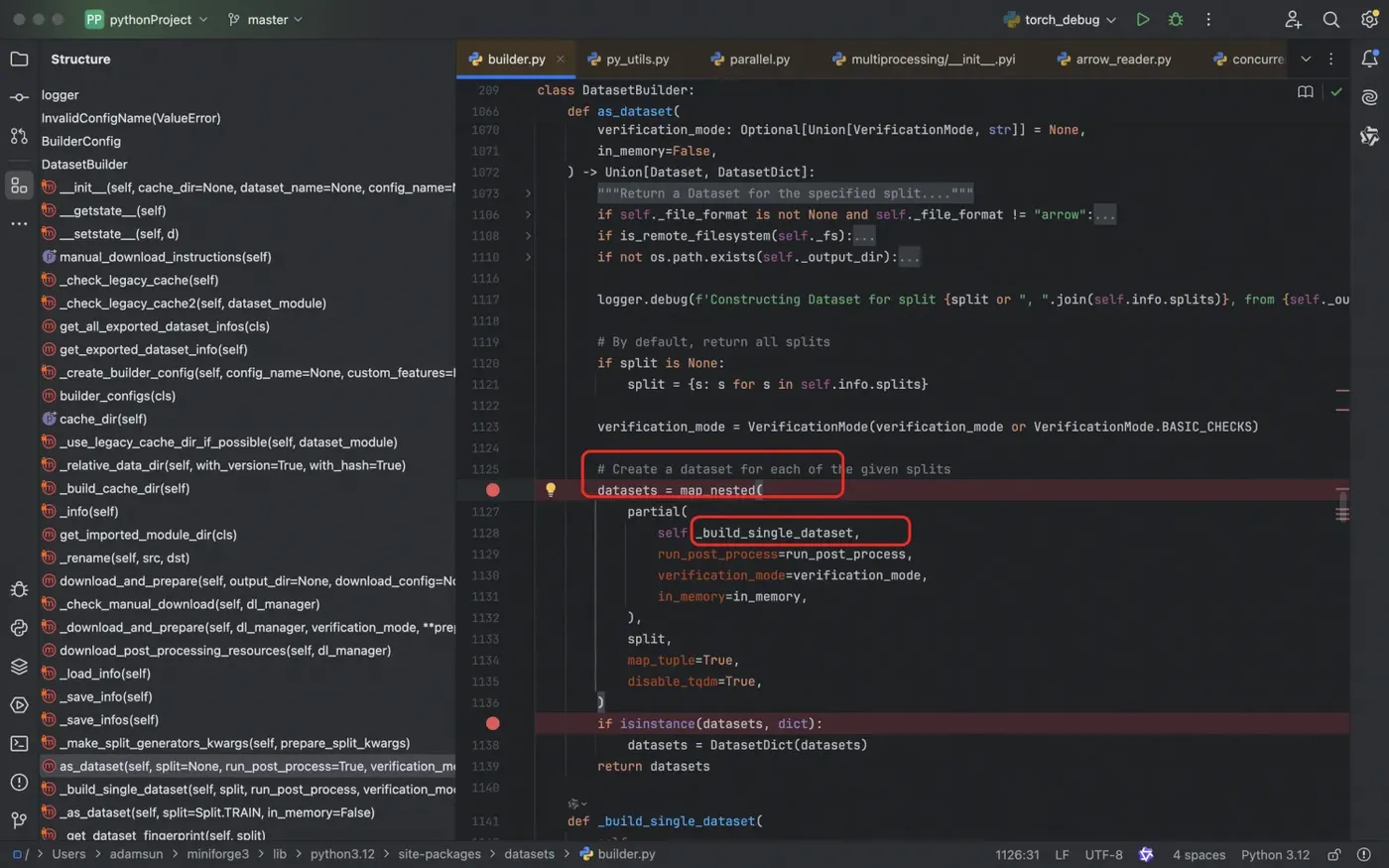The height and width of the screenshot is (868, 1389).
Task: Click cursor position 1126:31
Action: point(1017,854)
